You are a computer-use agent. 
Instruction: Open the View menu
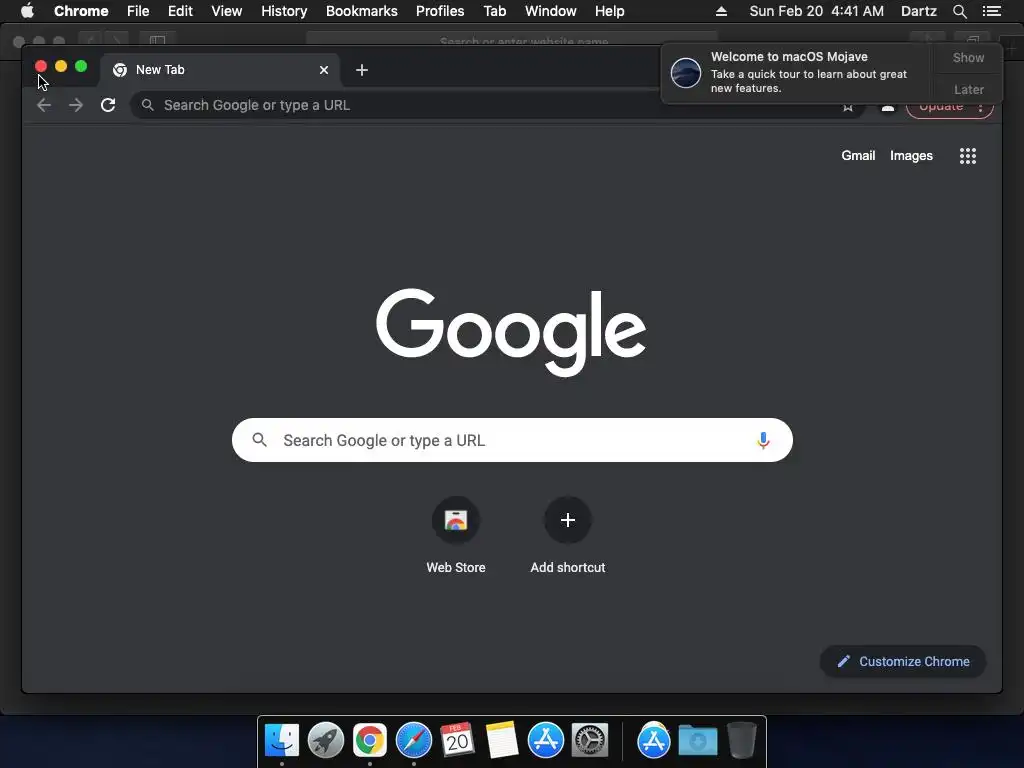(x=227, y=11)
